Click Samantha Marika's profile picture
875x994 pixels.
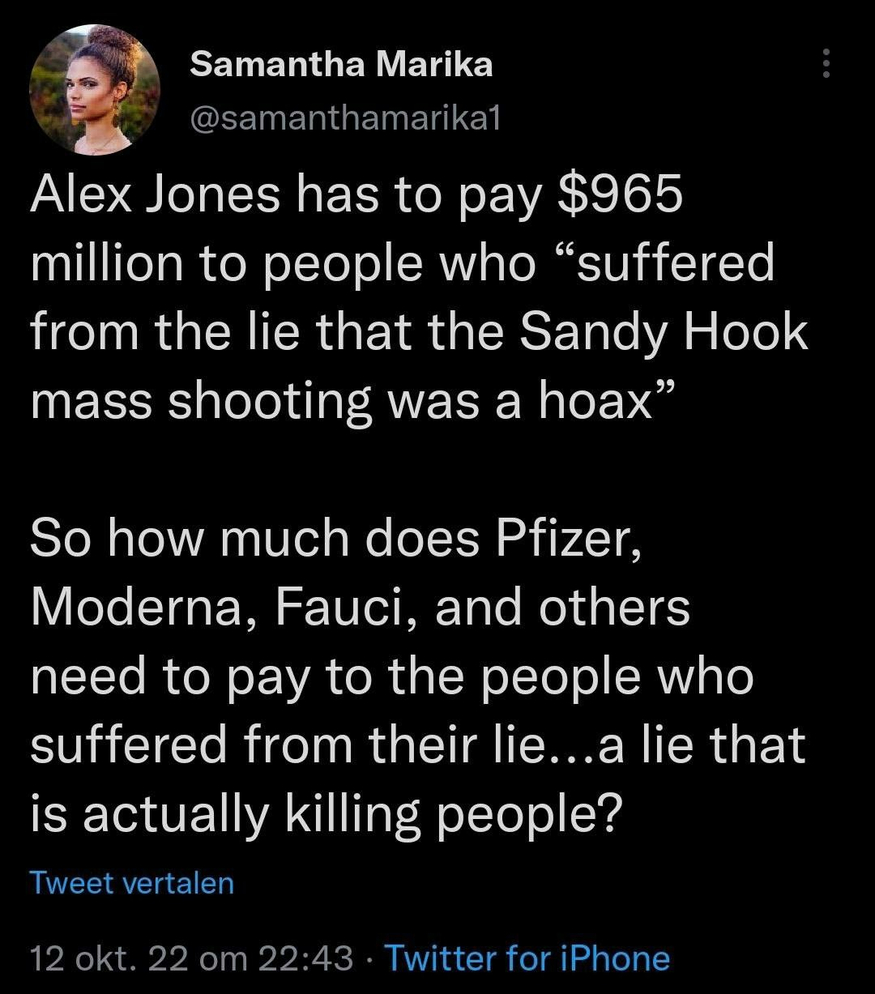coord(96,90)
